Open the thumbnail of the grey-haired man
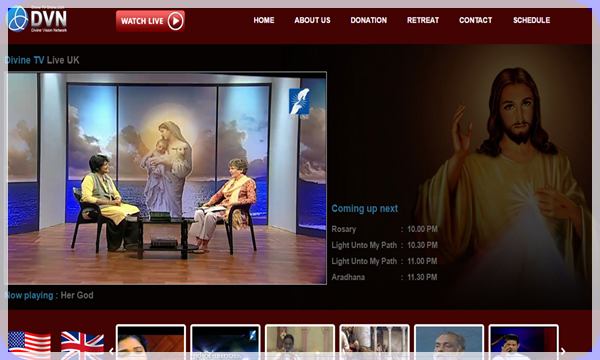This screenshot has height=360, width=600. [x=449, y=342]
